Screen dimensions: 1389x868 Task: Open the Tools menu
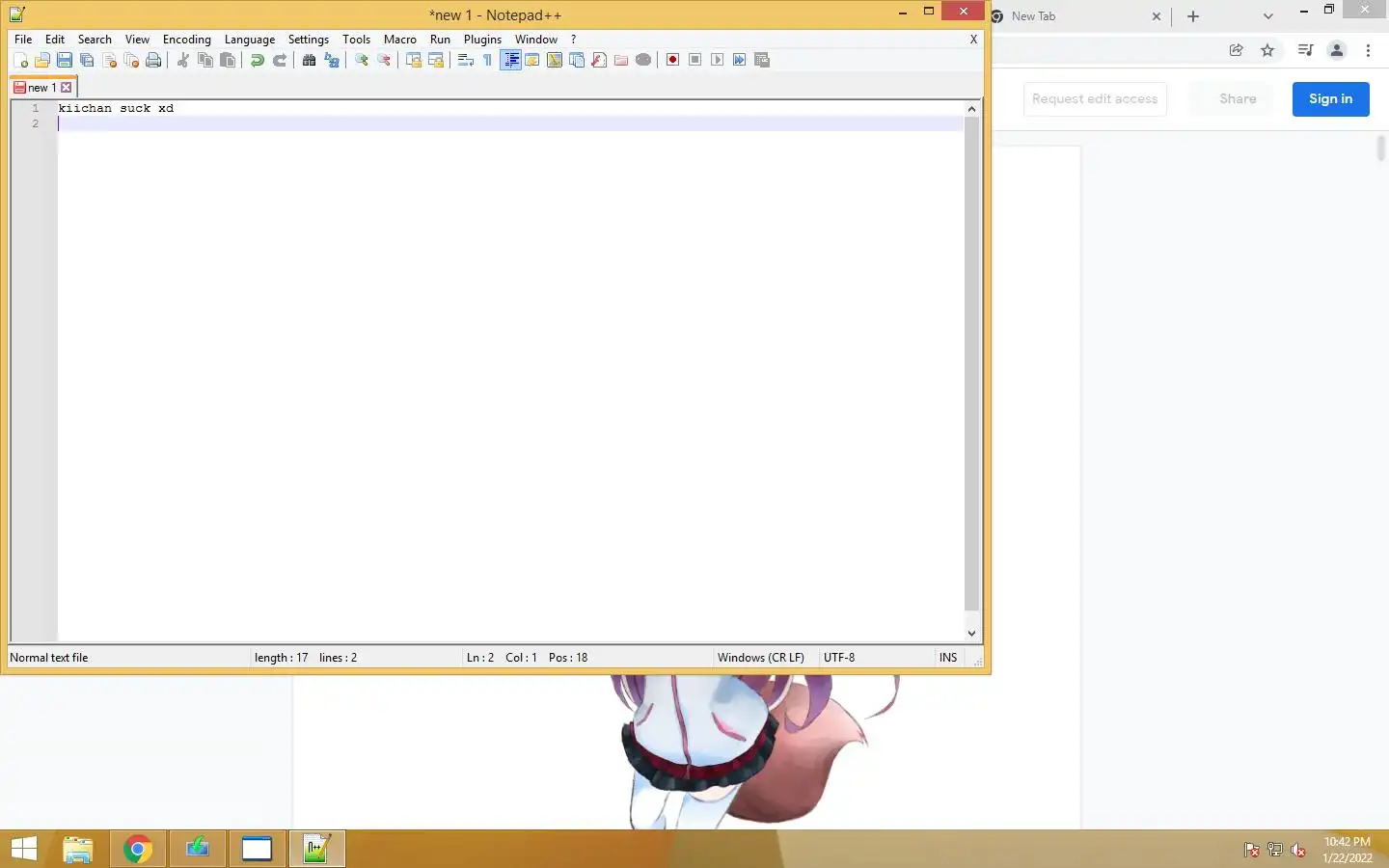(x=356, y=40)
